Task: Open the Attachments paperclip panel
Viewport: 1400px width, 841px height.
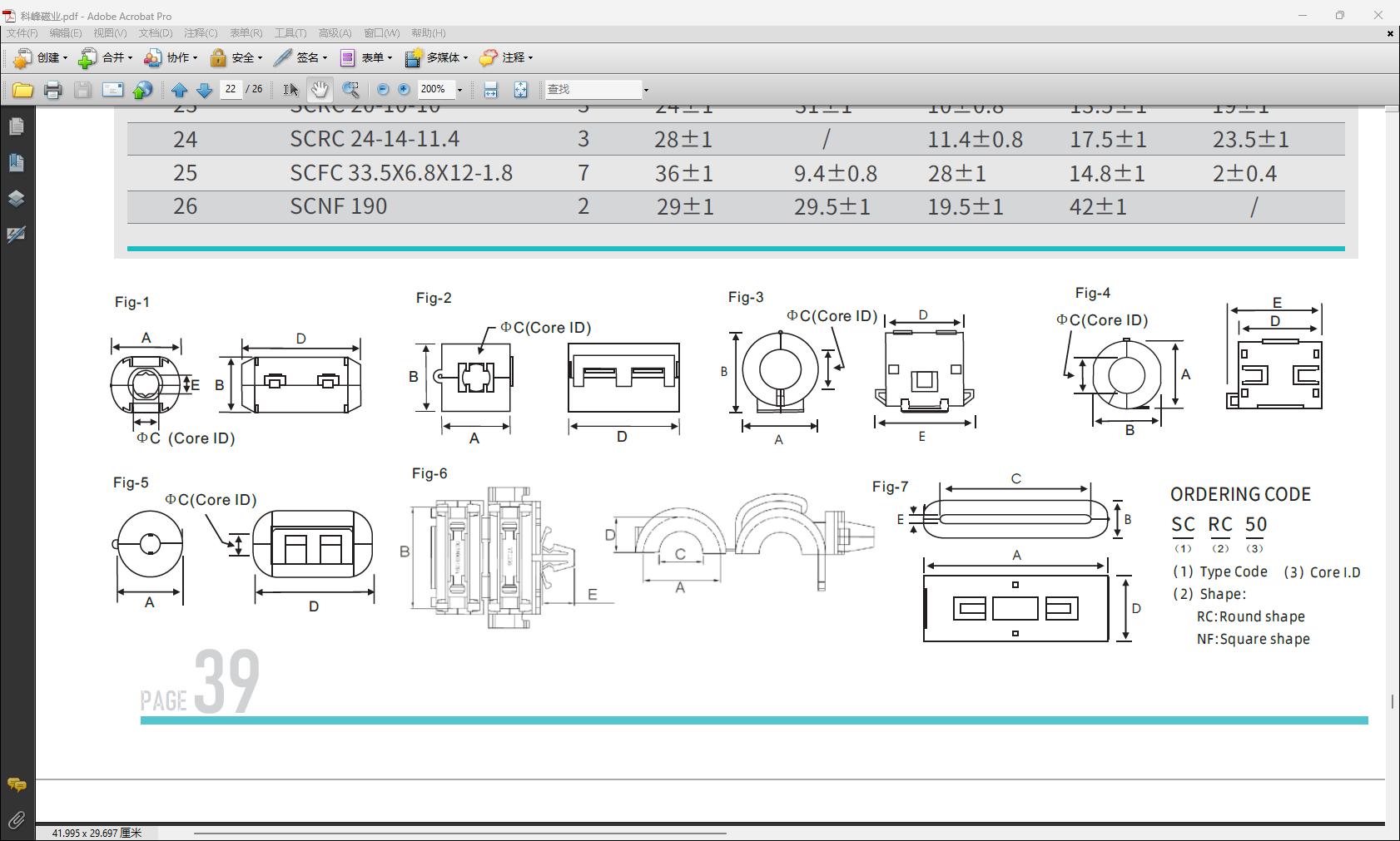Action: point(17,820)
